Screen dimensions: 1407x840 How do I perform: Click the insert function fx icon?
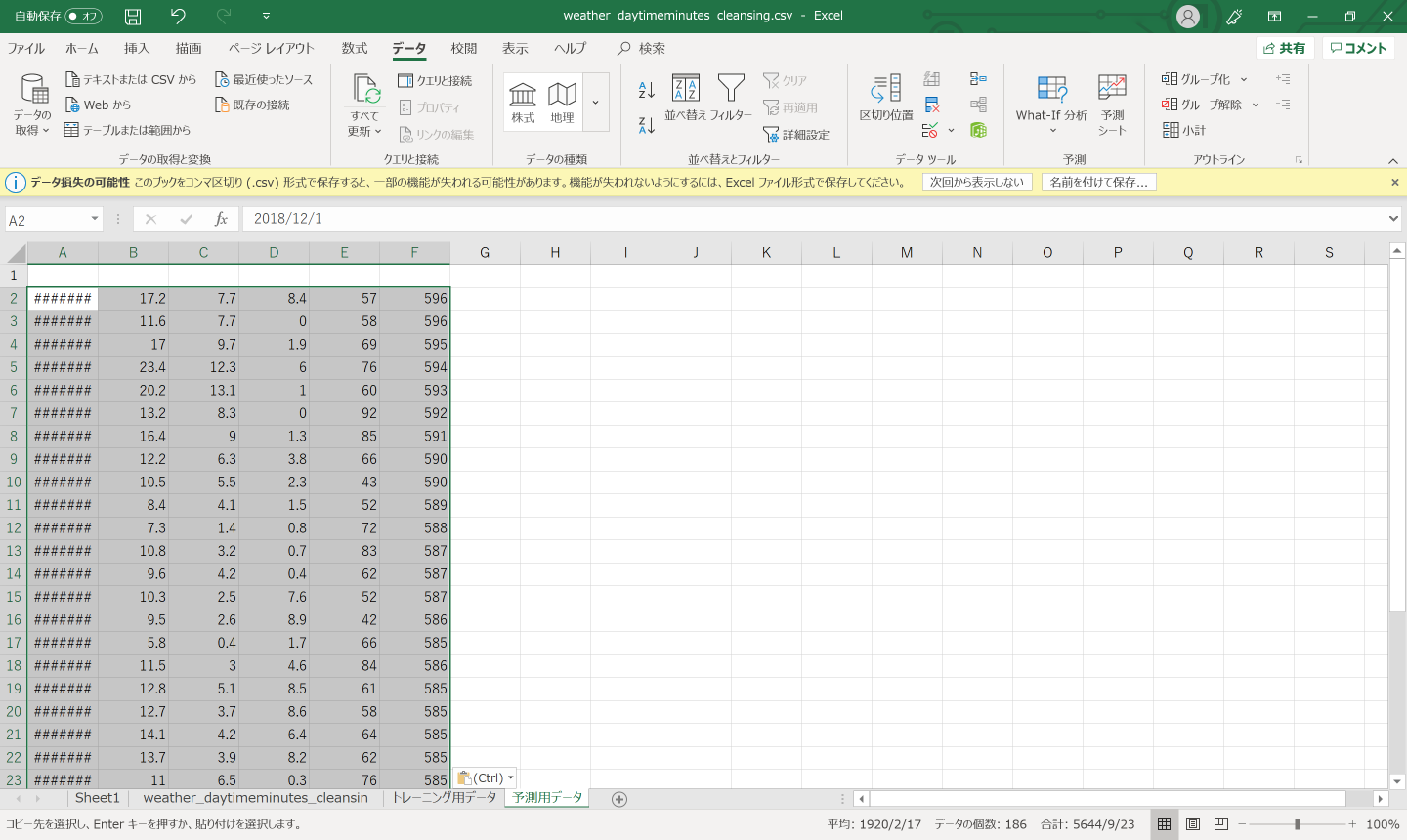click(x=222, y=219)
